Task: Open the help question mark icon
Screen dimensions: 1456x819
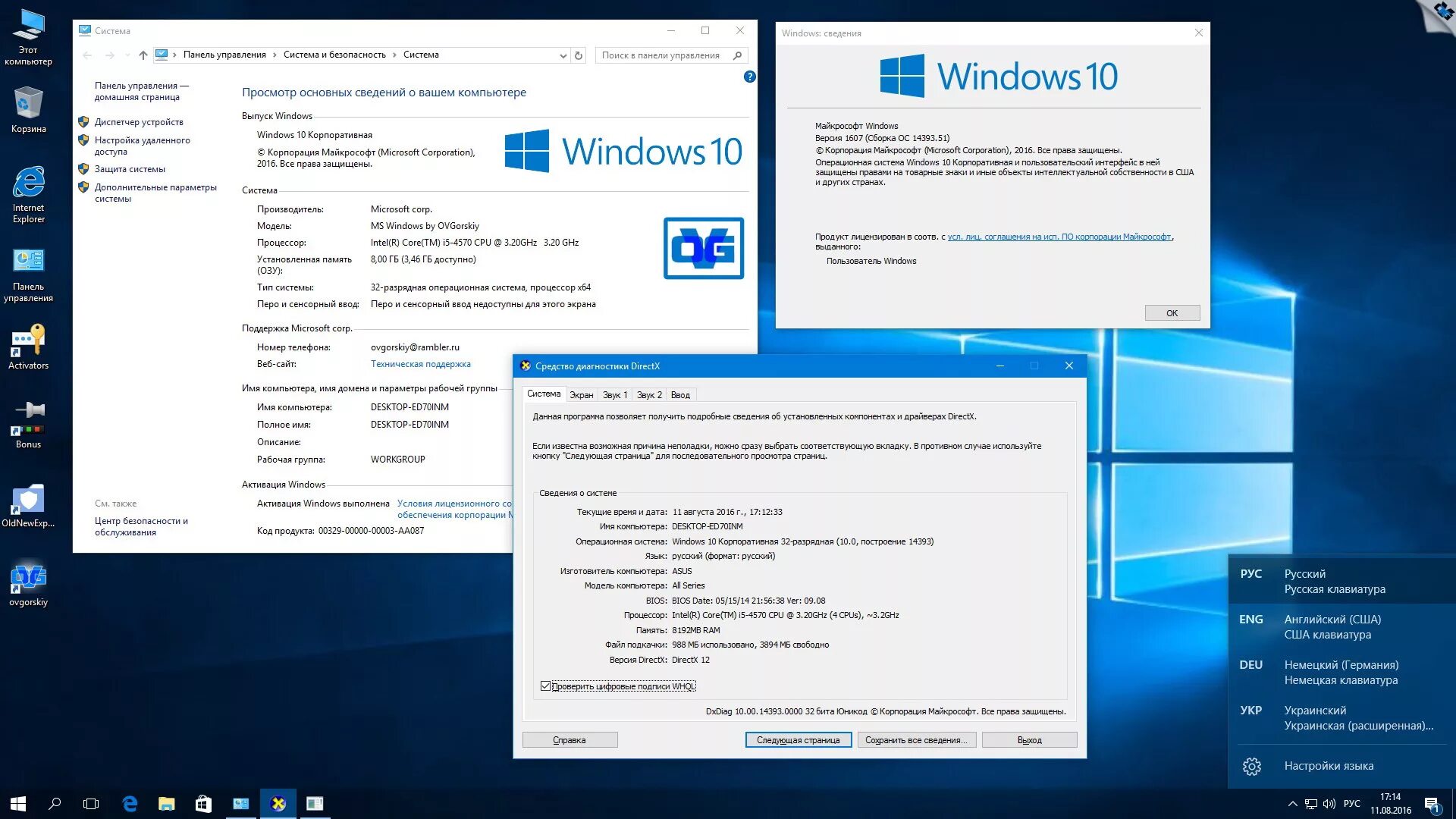Action: (749, 77)
